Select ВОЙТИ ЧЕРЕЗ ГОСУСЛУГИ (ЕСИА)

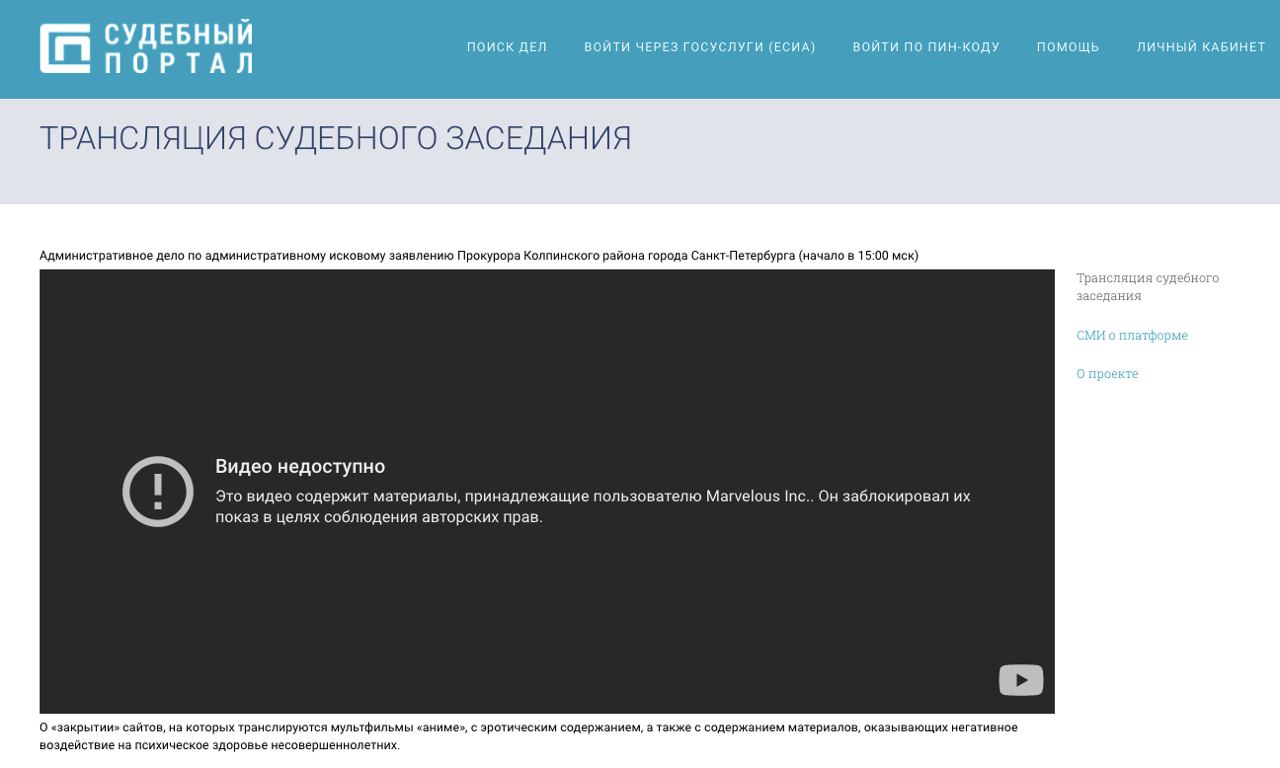pos(700,47)
